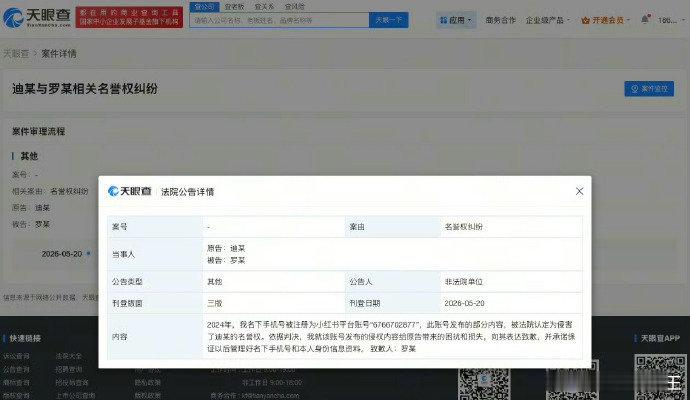Switch to the 查关系 search tab
Viewport: 690px width, 400px height.
pyautogui.click(x=264, y=7)
